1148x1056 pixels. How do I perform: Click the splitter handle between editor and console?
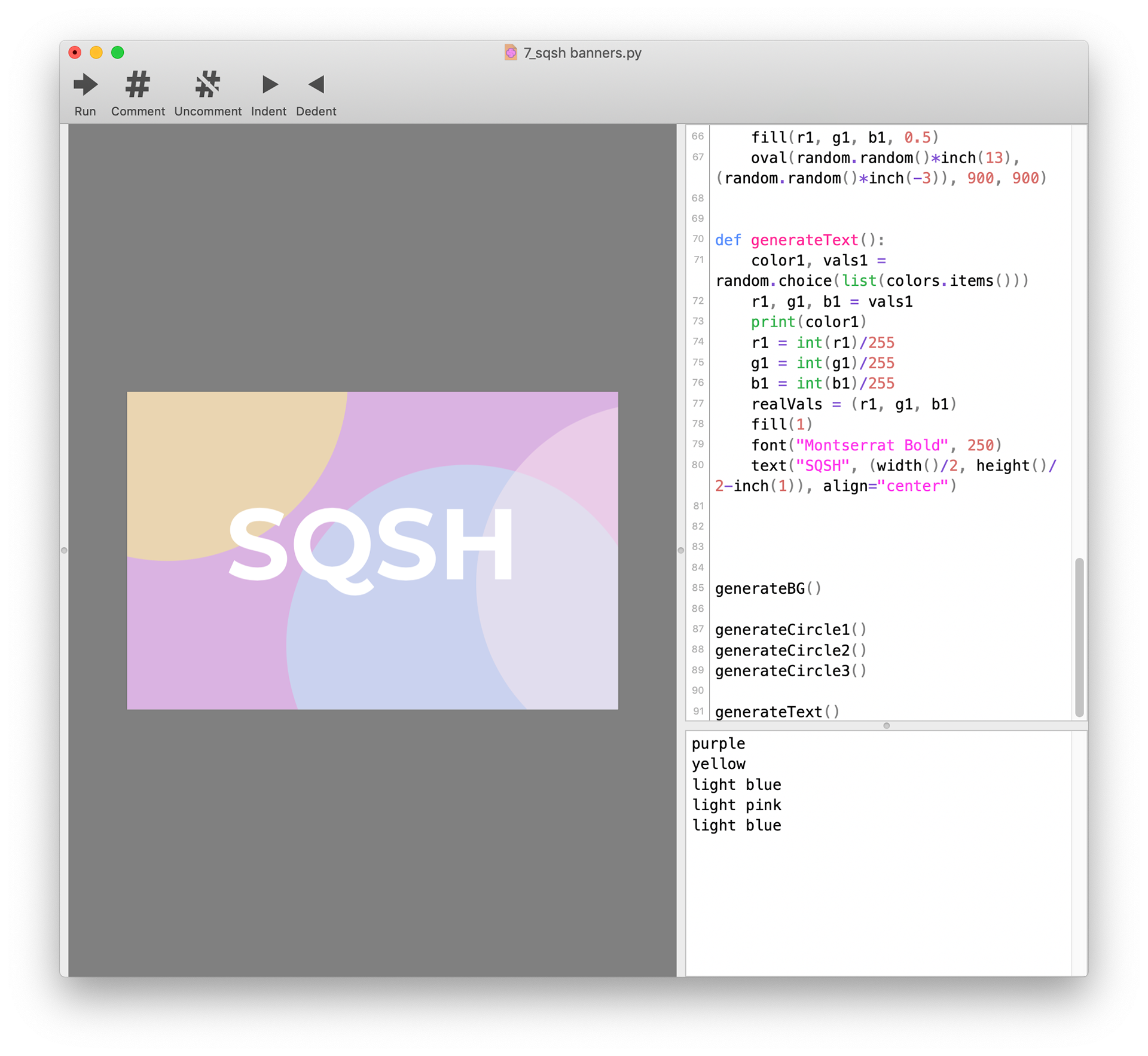886,725
